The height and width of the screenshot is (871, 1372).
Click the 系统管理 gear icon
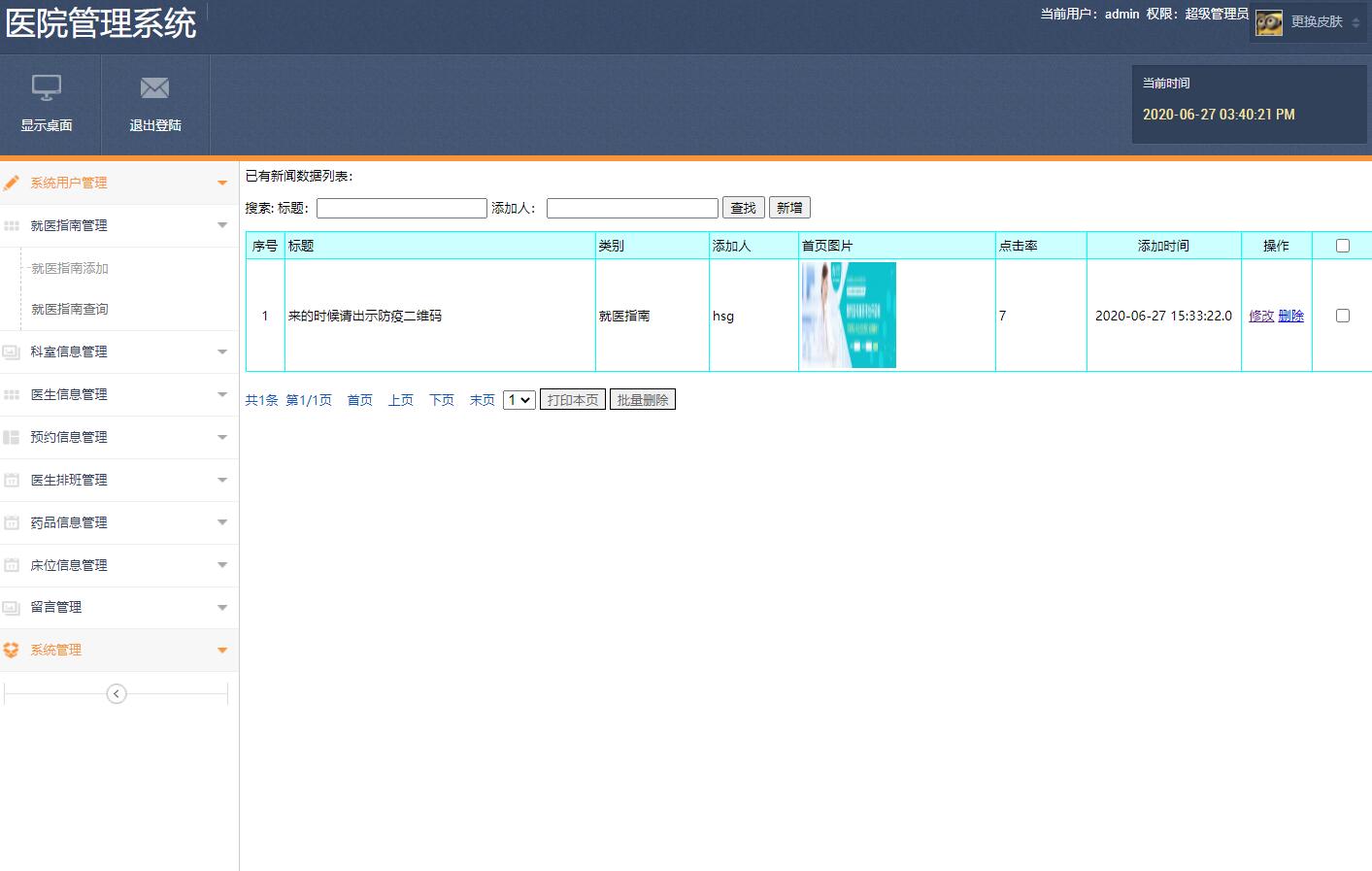tap(12, 651)
